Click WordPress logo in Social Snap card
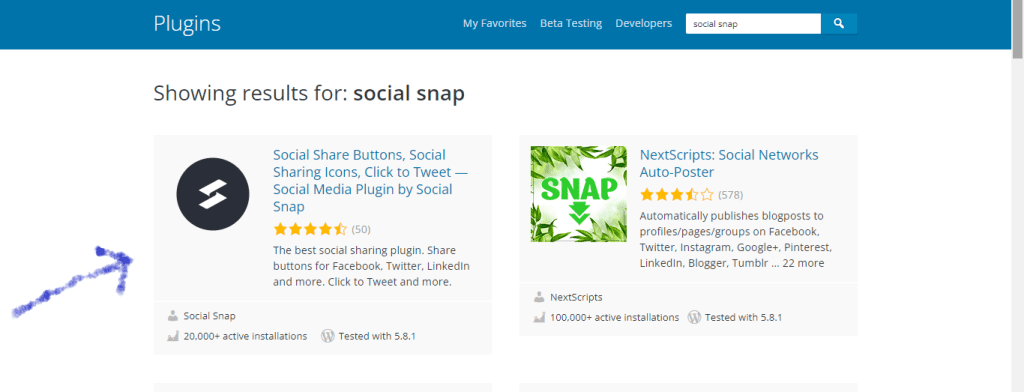1024x392 pixels. (x=328, y=336)
